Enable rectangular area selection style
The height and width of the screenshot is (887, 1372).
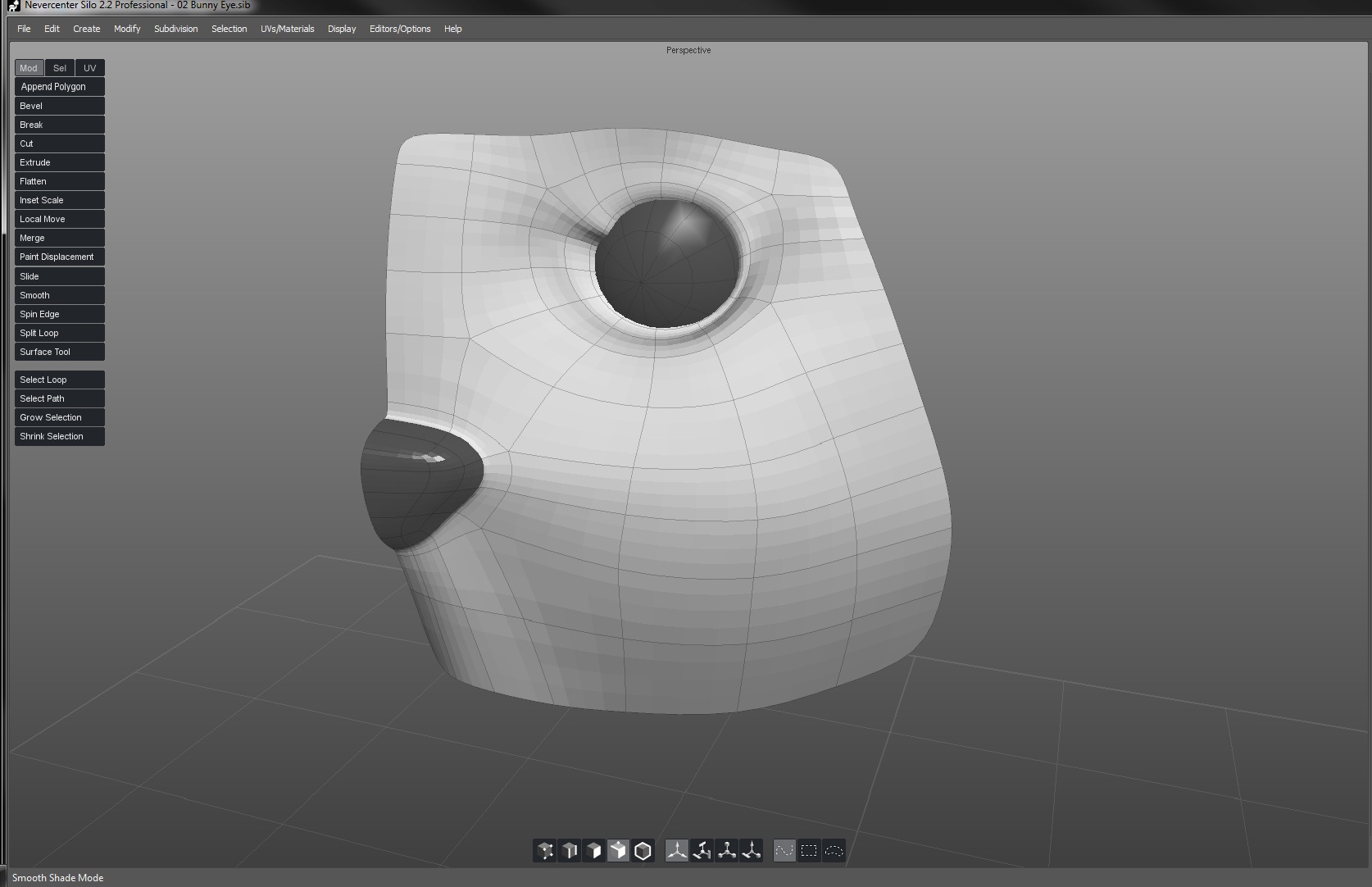[809, 851]
